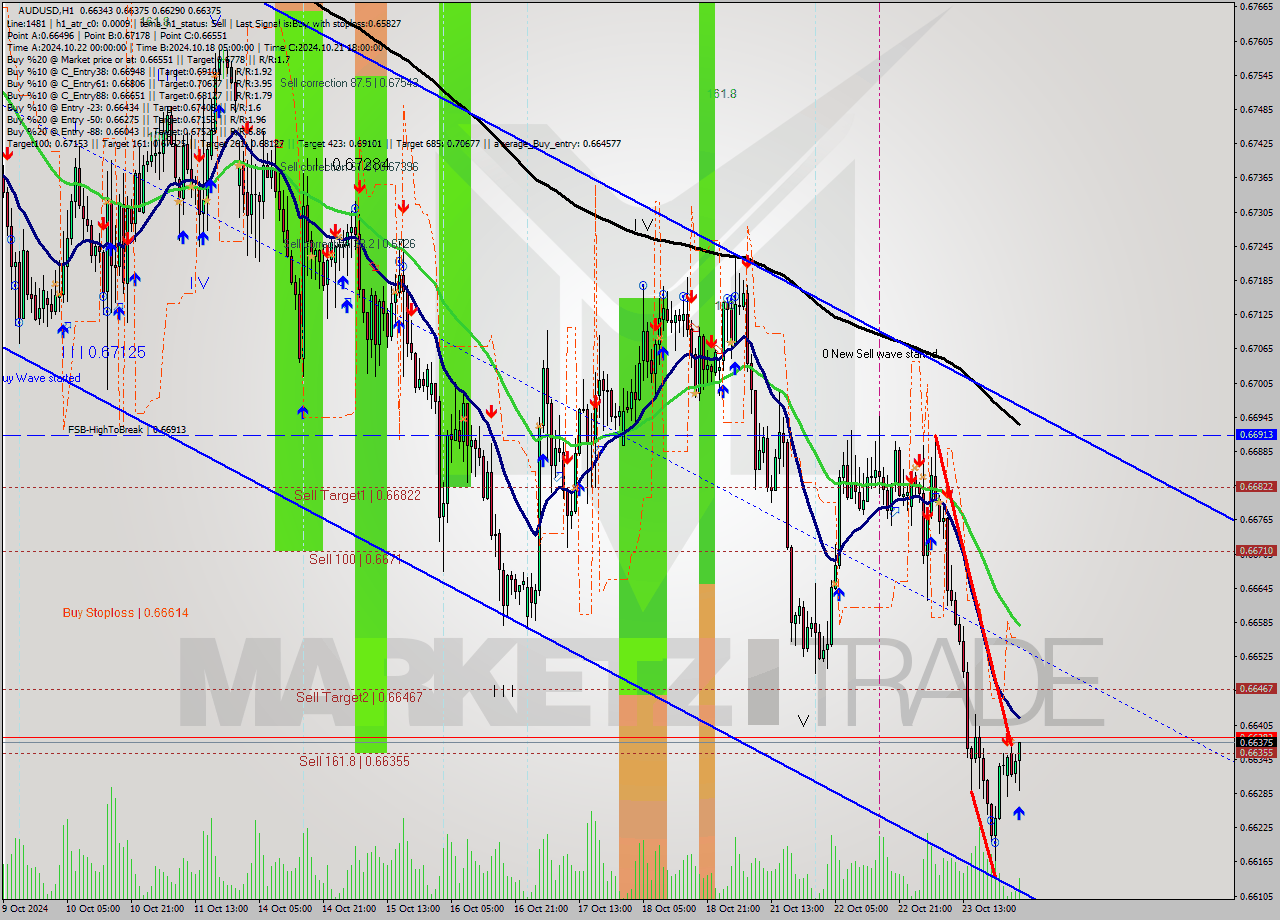Select the 'I I 0.67125' wave label

(103, 352)
